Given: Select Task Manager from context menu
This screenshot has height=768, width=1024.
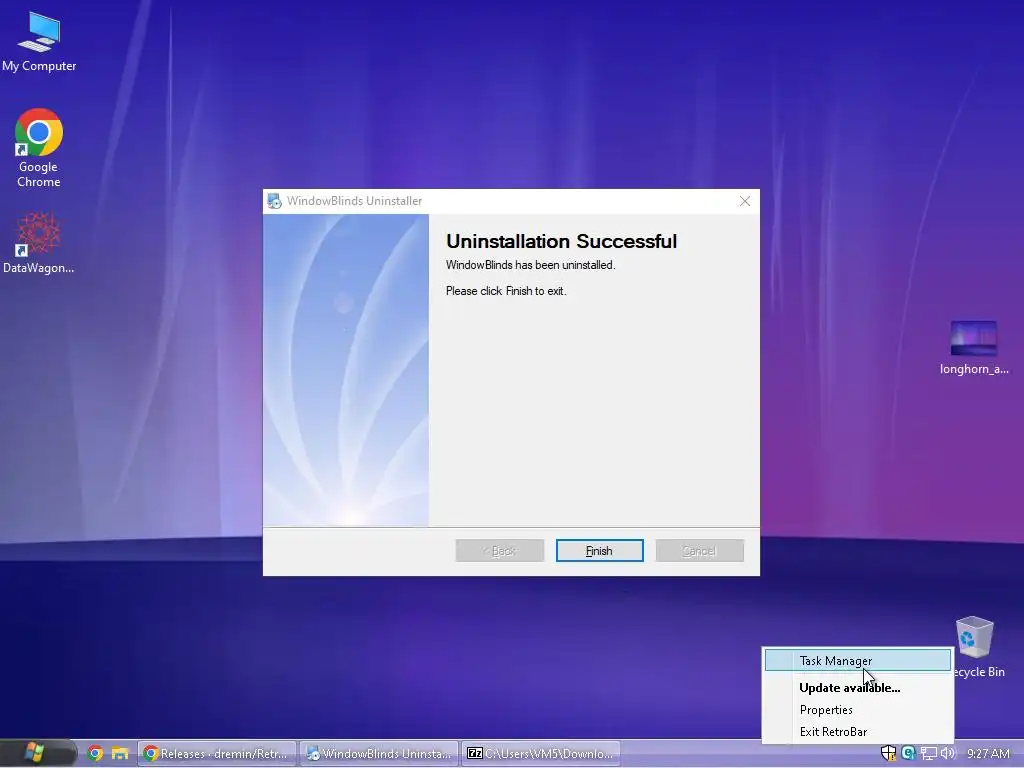Looking at the screenshot, I should [x=858, y=660].
